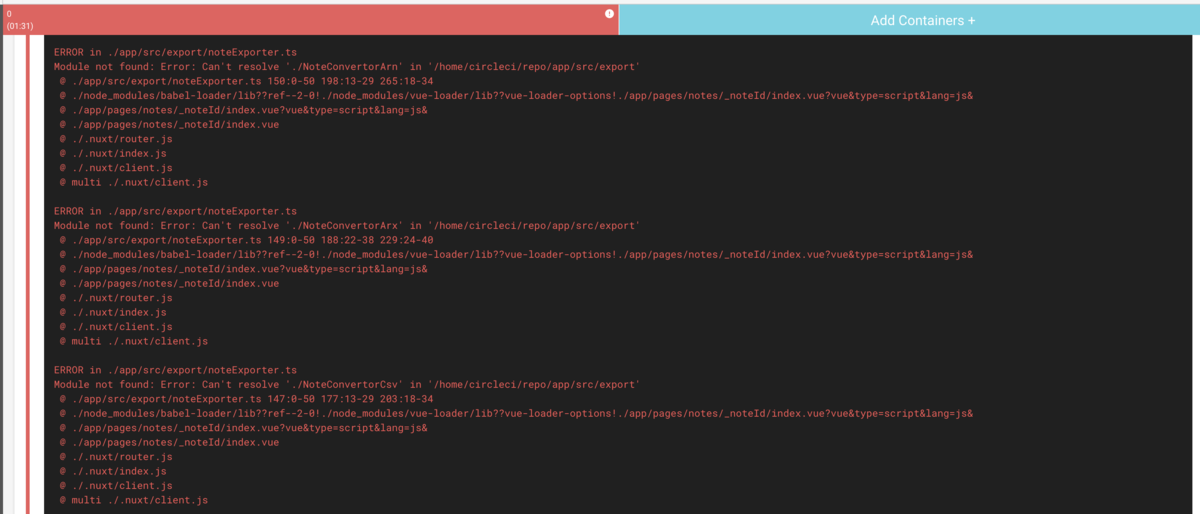Click the ERROR in noteExporter.ts line above the NoteConvertorArx message
This screenshot has height=514, width=1200.
click(175, 211)
